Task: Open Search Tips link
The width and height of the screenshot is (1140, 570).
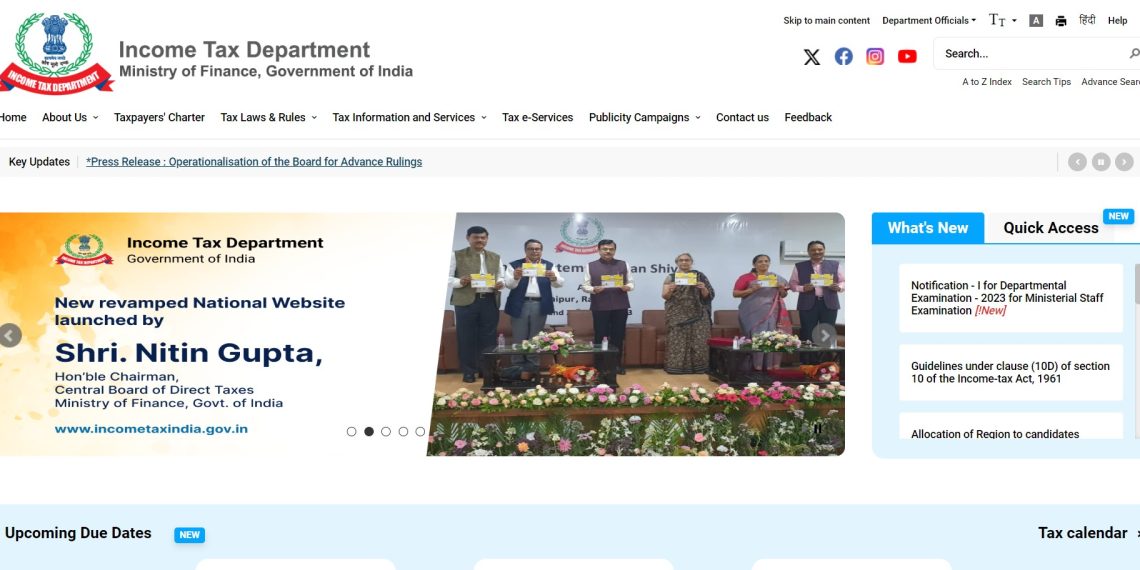Action: pos(1046,81)
